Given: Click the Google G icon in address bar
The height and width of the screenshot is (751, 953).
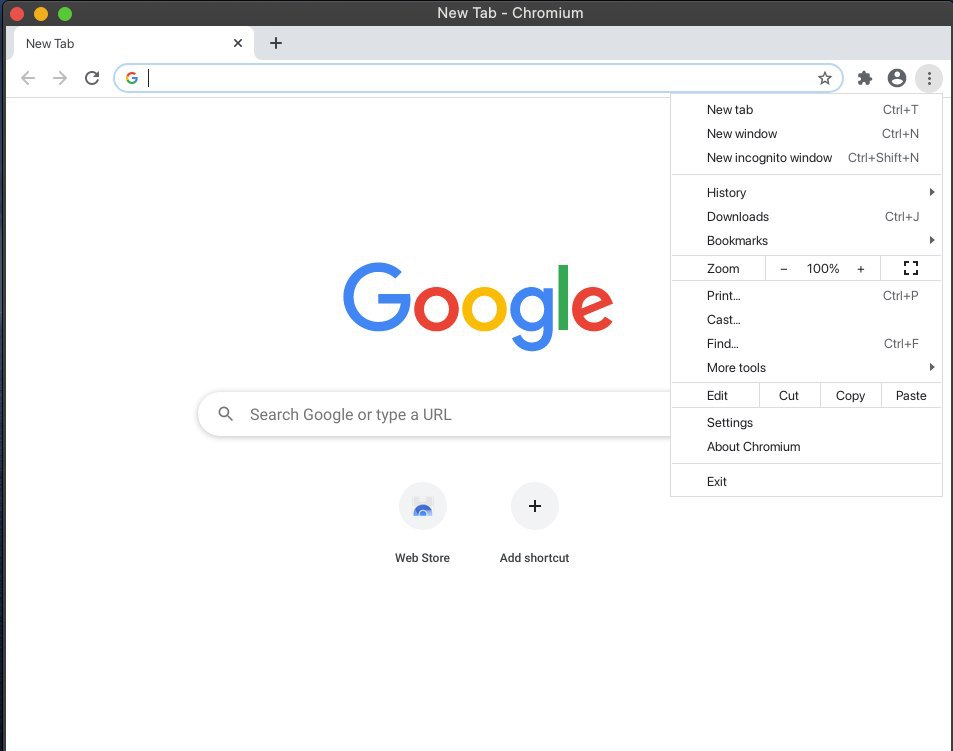Looking at the screenshot, I should 132,78.
